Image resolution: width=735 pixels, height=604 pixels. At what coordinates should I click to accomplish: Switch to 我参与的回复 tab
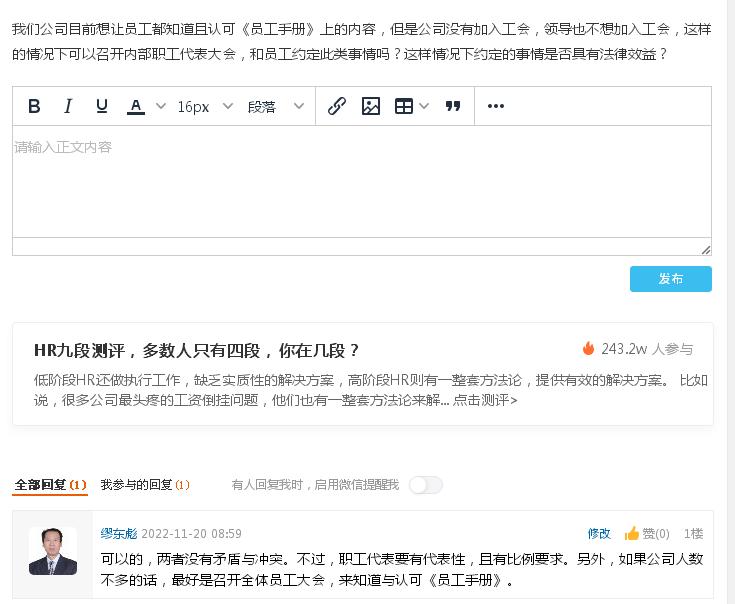click(x=145, y=485)
